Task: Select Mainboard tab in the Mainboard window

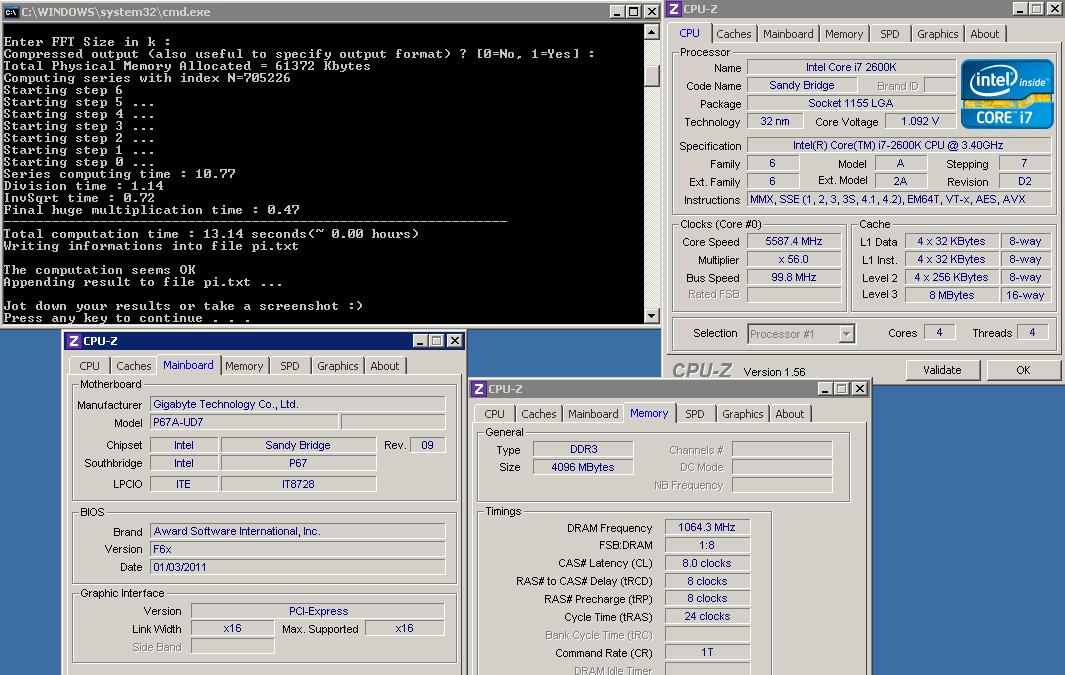Action: coord(188,365)
